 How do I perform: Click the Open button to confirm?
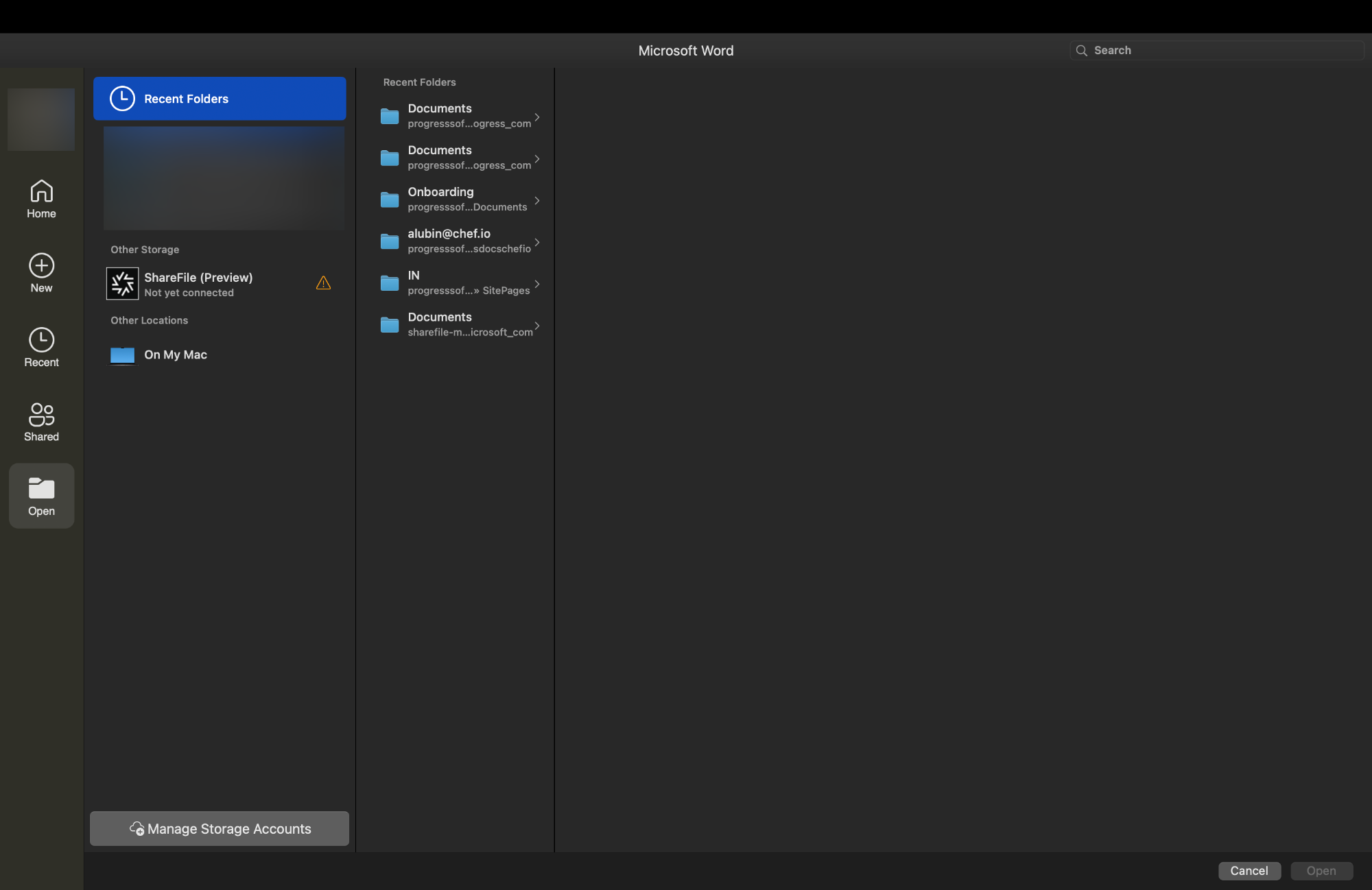[1322, 869]
